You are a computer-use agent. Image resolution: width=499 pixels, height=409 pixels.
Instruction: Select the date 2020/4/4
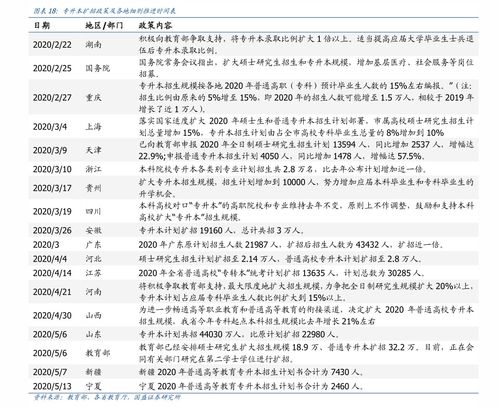pos(50,259)
